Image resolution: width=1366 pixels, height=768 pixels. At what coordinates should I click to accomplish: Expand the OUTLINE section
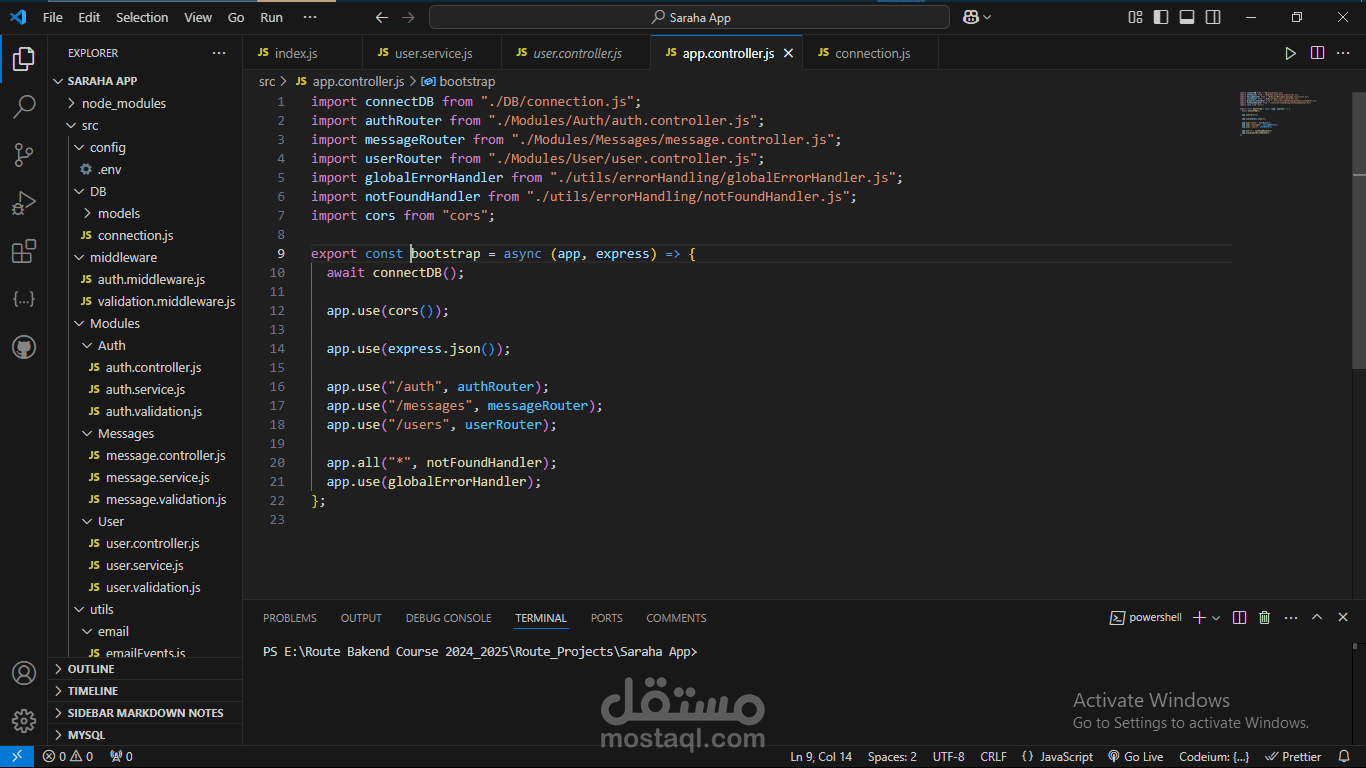pyautogui.click(x=146, y=669)
